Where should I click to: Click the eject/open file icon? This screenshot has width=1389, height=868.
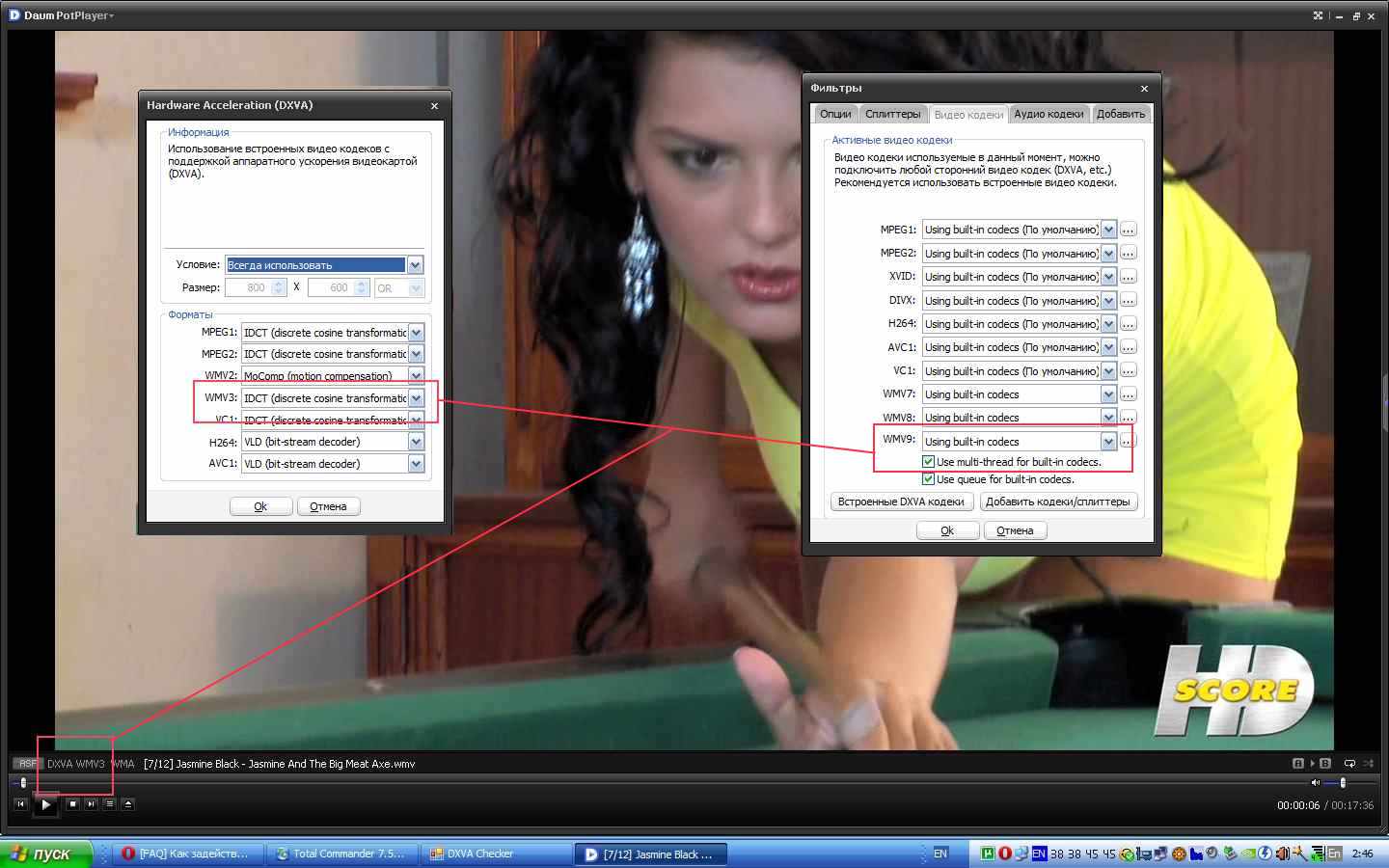pyautogui.click(x=127, y=803)
